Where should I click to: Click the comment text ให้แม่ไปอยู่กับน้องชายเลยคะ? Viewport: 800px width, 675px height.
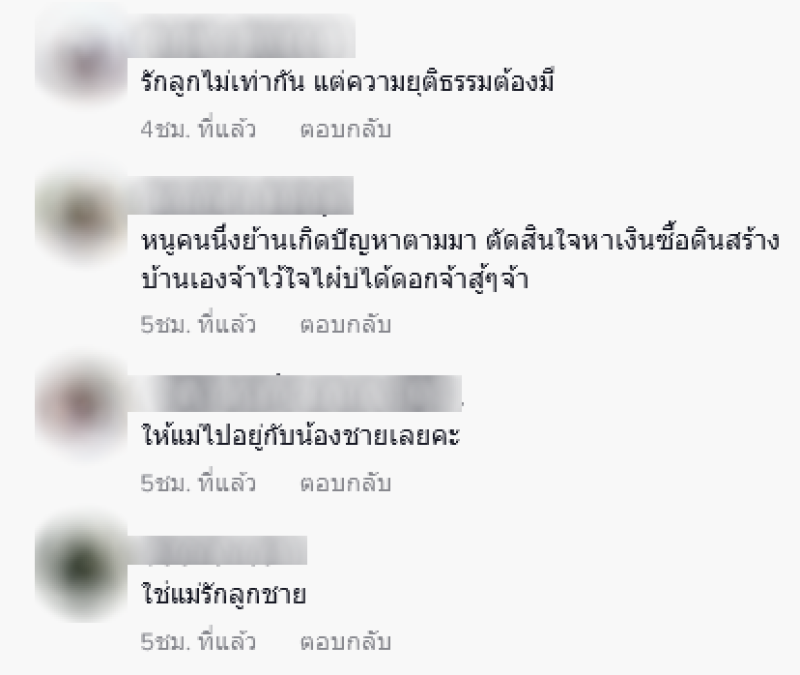[301, 435]
